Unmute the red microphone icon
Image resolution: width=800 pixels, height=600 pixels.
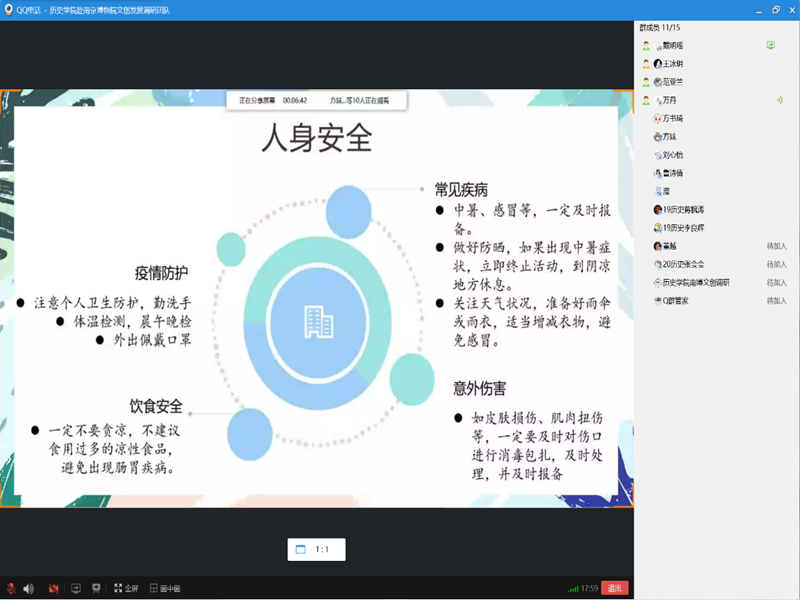pos(11,588)
